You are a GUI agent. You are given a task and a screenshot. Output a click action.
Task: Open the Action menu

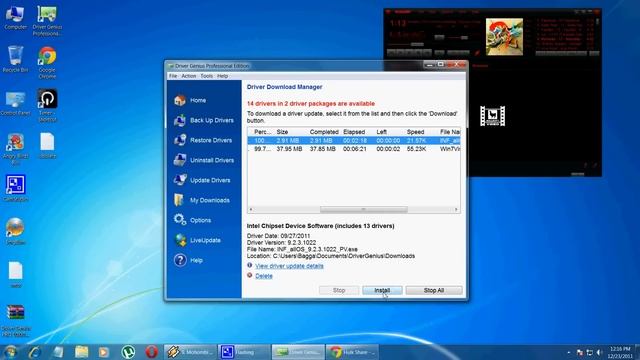[189, 76]
